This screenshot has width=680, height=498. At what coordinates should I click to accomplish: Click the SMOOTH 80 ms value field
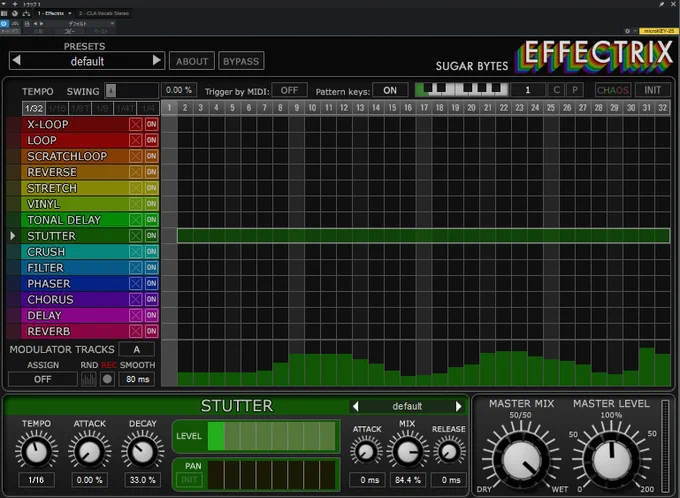(137, 379)
